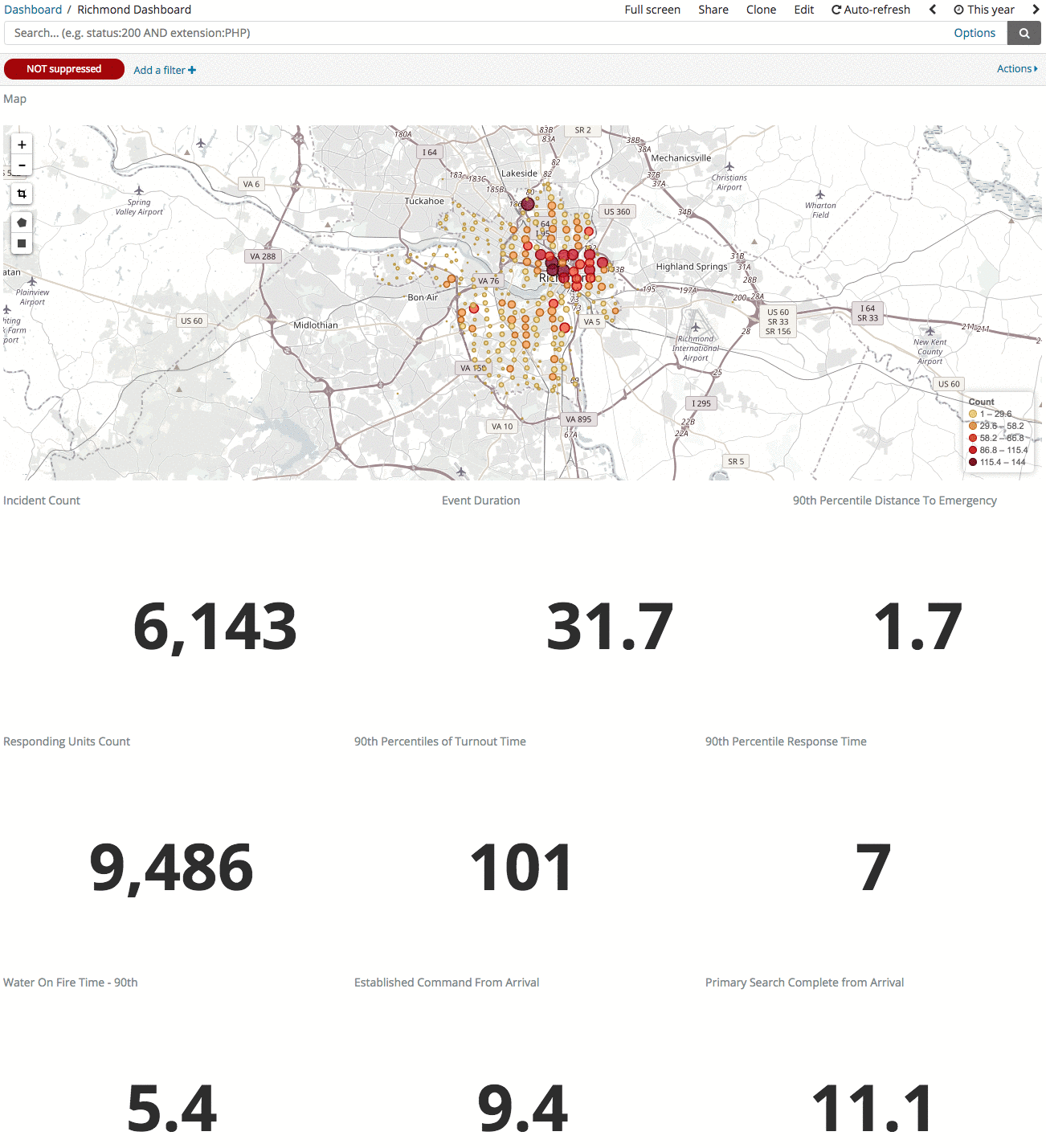Expand the filter Actions menu
Viewport: 1046px width, 1148px height.
pyautogui.click(x=1016, y=69)
